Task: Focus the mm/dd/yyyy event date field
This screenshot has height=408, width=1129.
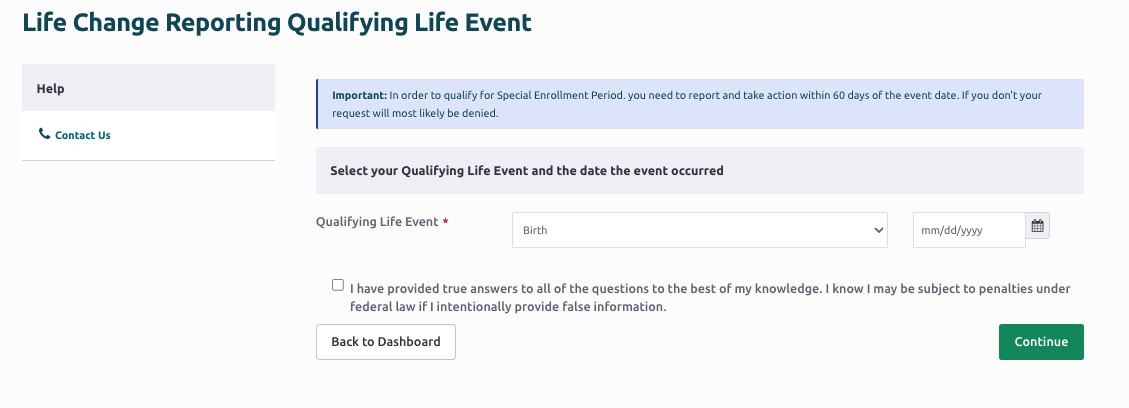Action: pos(969,230)
